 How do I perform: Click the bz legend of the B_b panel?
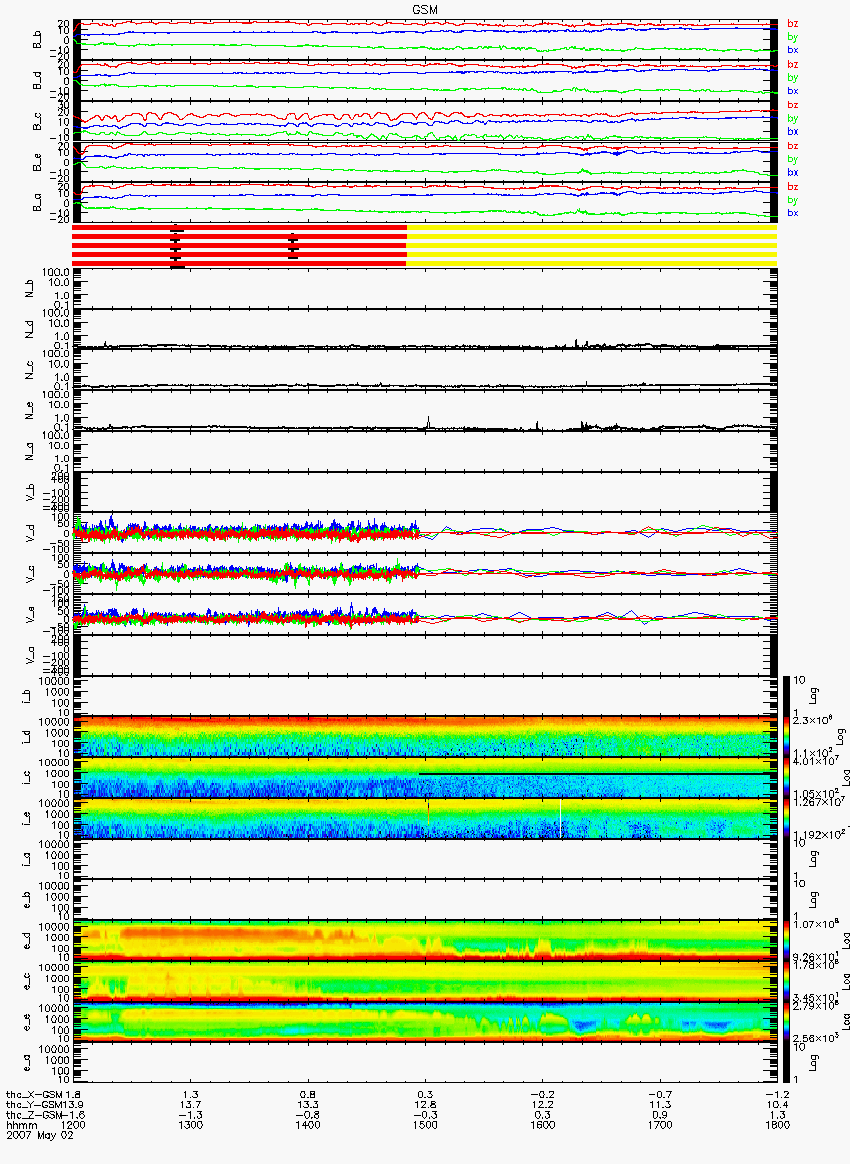[792, 24]
